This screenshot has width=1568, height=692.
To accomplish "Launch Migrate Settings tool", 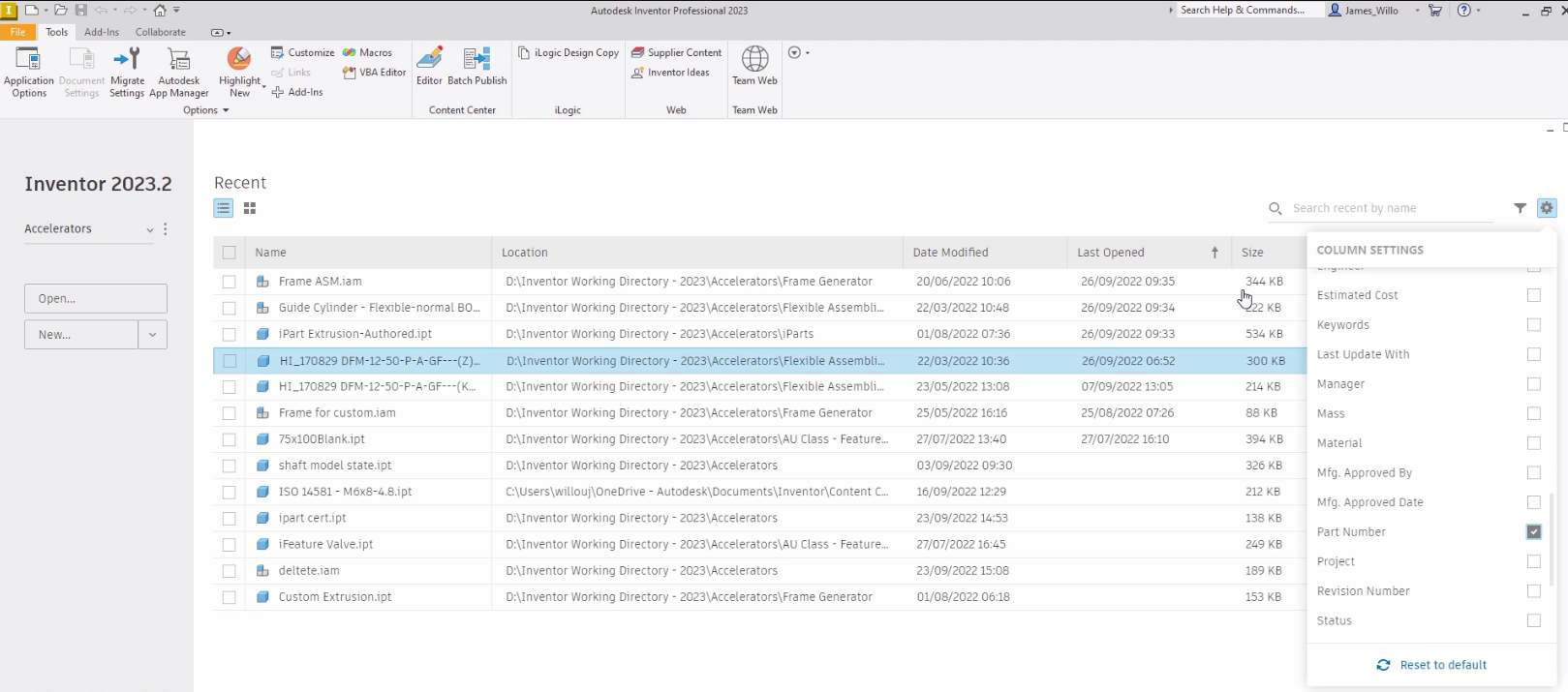I will [127, 73].
